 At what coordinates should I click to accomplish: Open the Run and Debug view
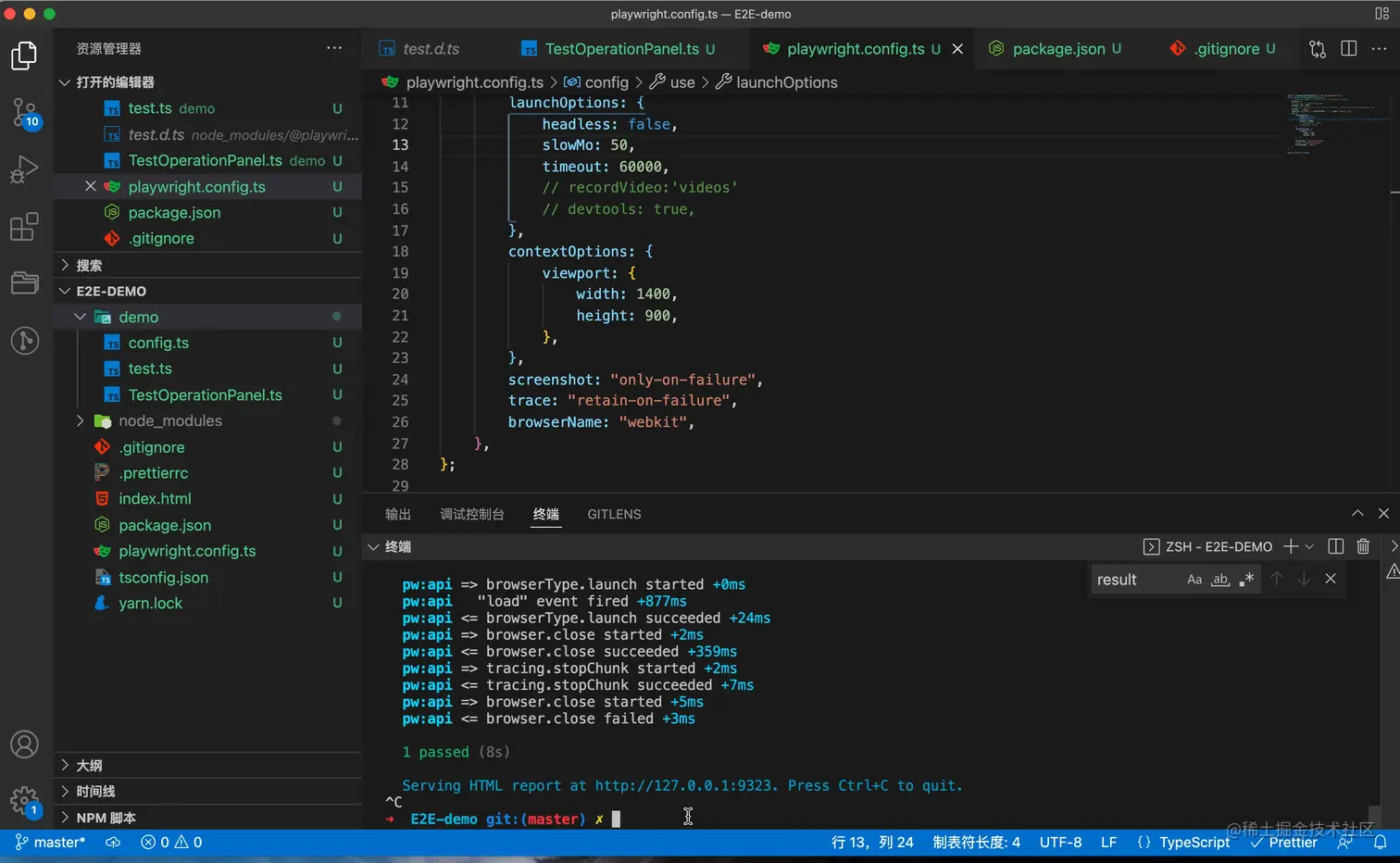(x=25, y=170)
